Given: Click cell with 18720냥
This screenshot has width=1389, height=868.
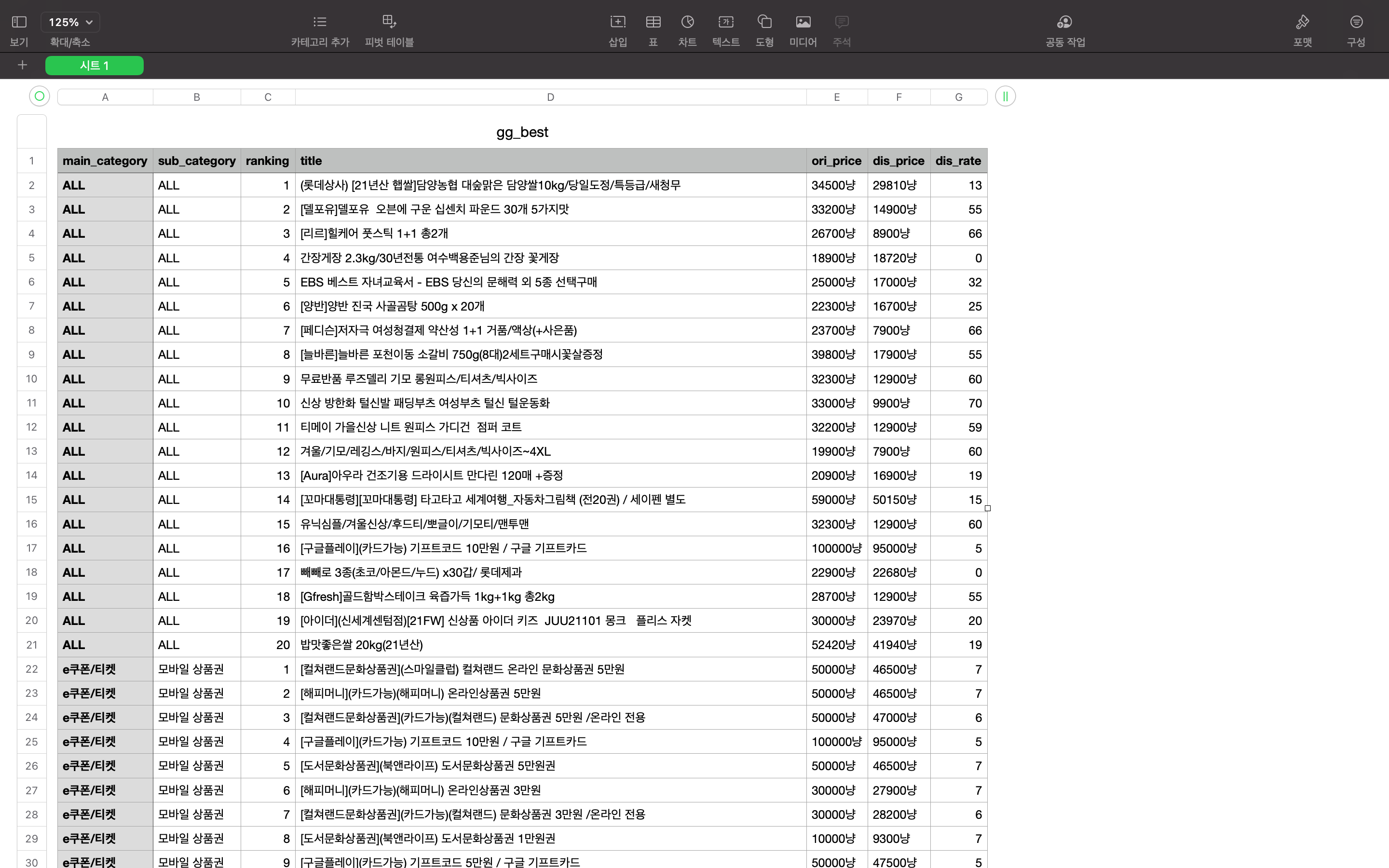Looking at the screenshot, I should coord(899,258).
